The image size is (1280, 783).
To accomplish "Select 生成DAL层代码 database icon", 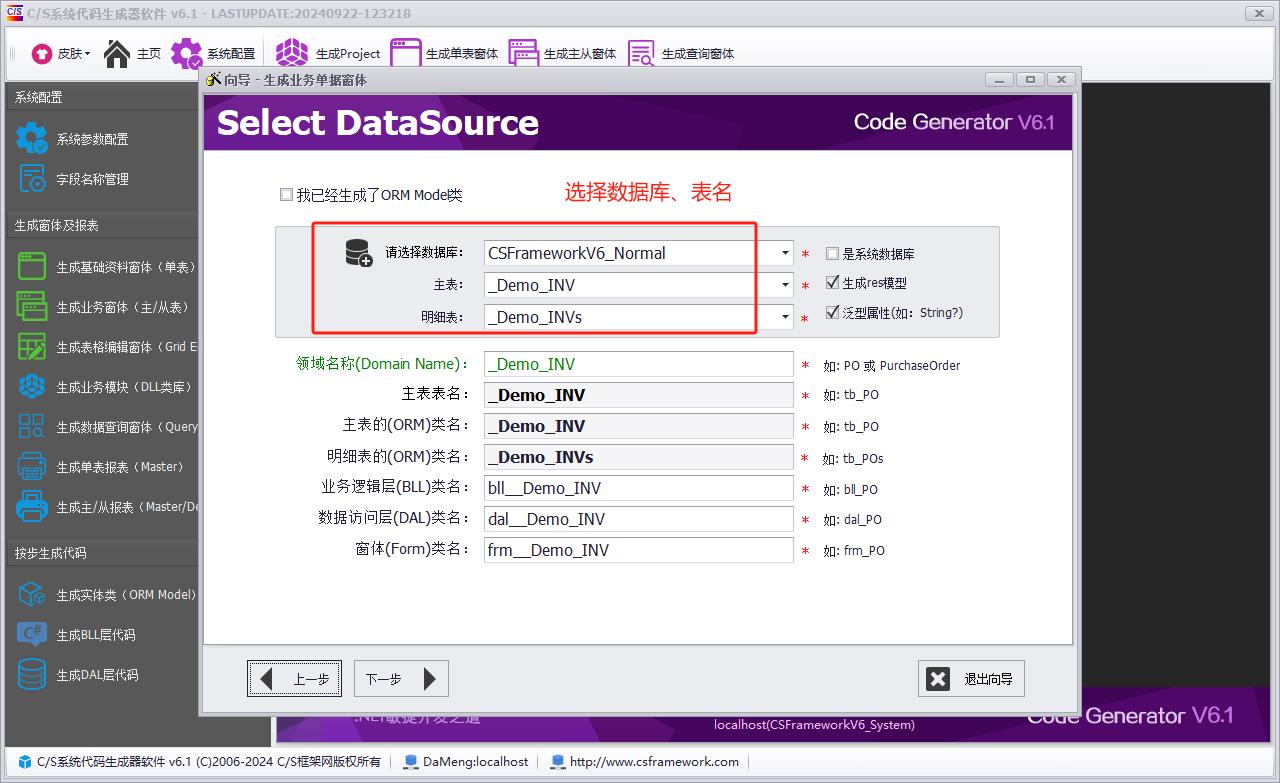I will pos(32,675).
